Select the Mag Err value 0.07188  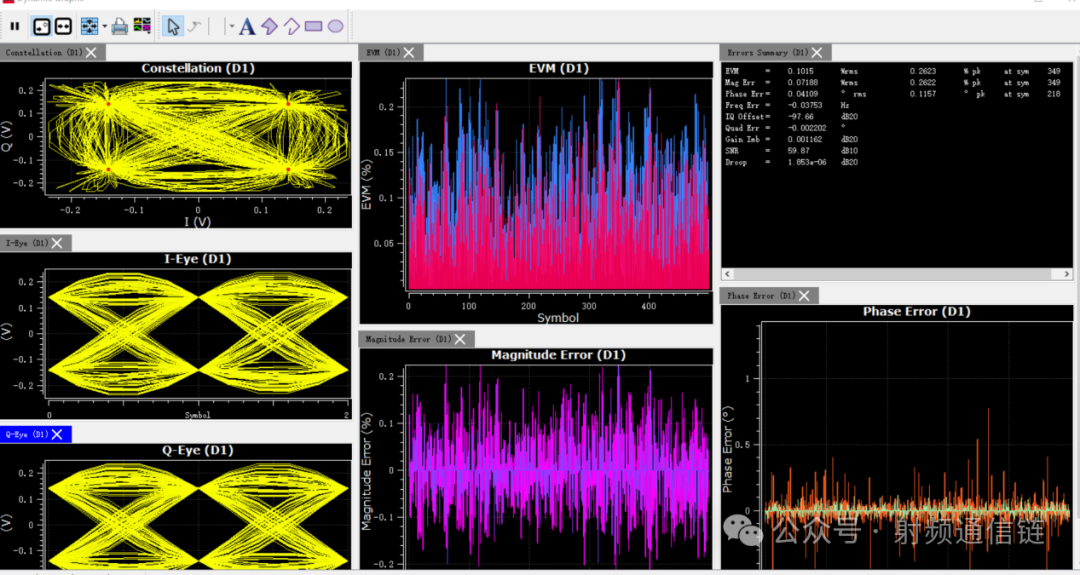click(802, 83)
